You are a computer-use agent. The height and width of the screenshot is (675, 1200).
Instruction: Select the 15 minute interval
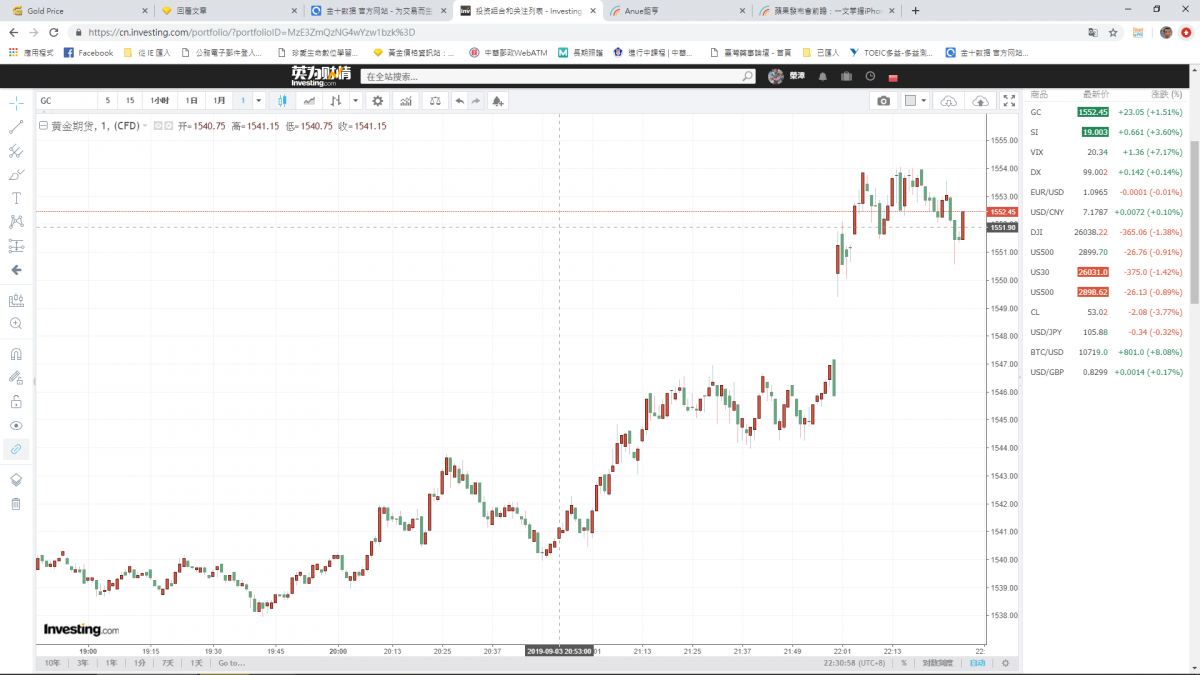(130, 101)
